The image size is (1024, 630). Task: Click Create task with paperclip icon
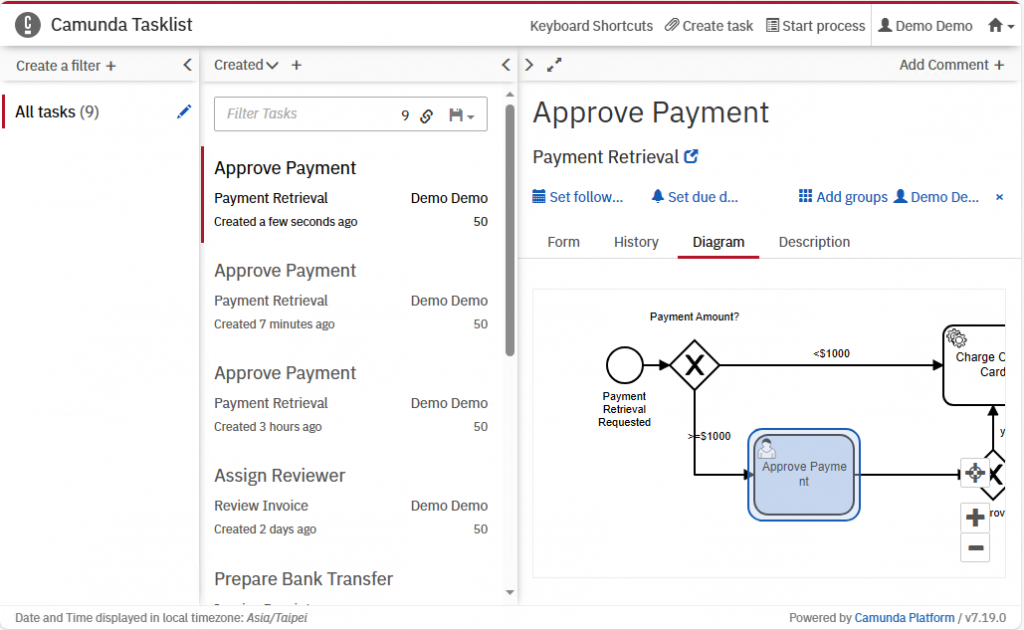point(709,26)
